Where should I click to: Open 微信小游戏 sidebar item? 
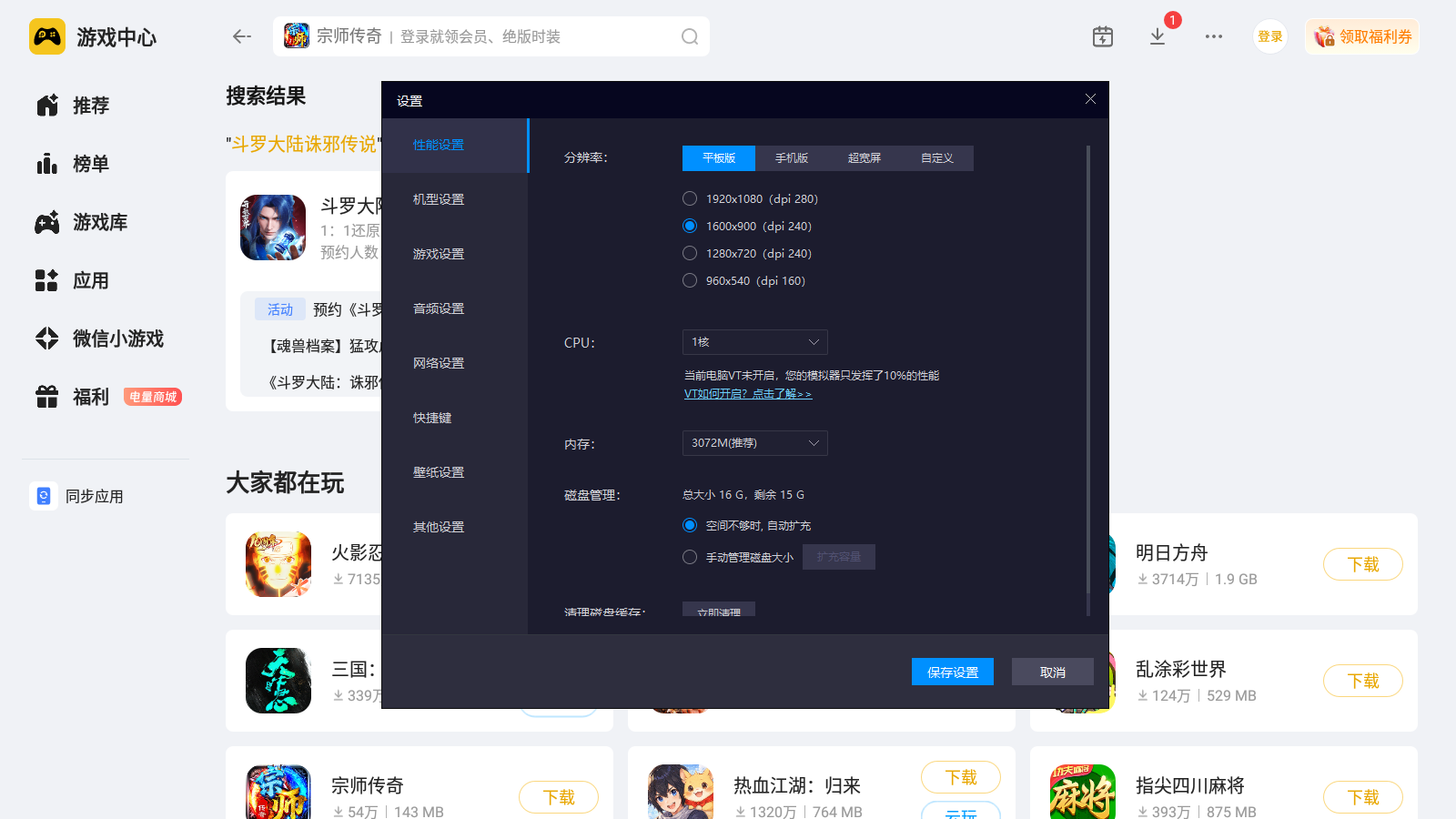[100, 339]
